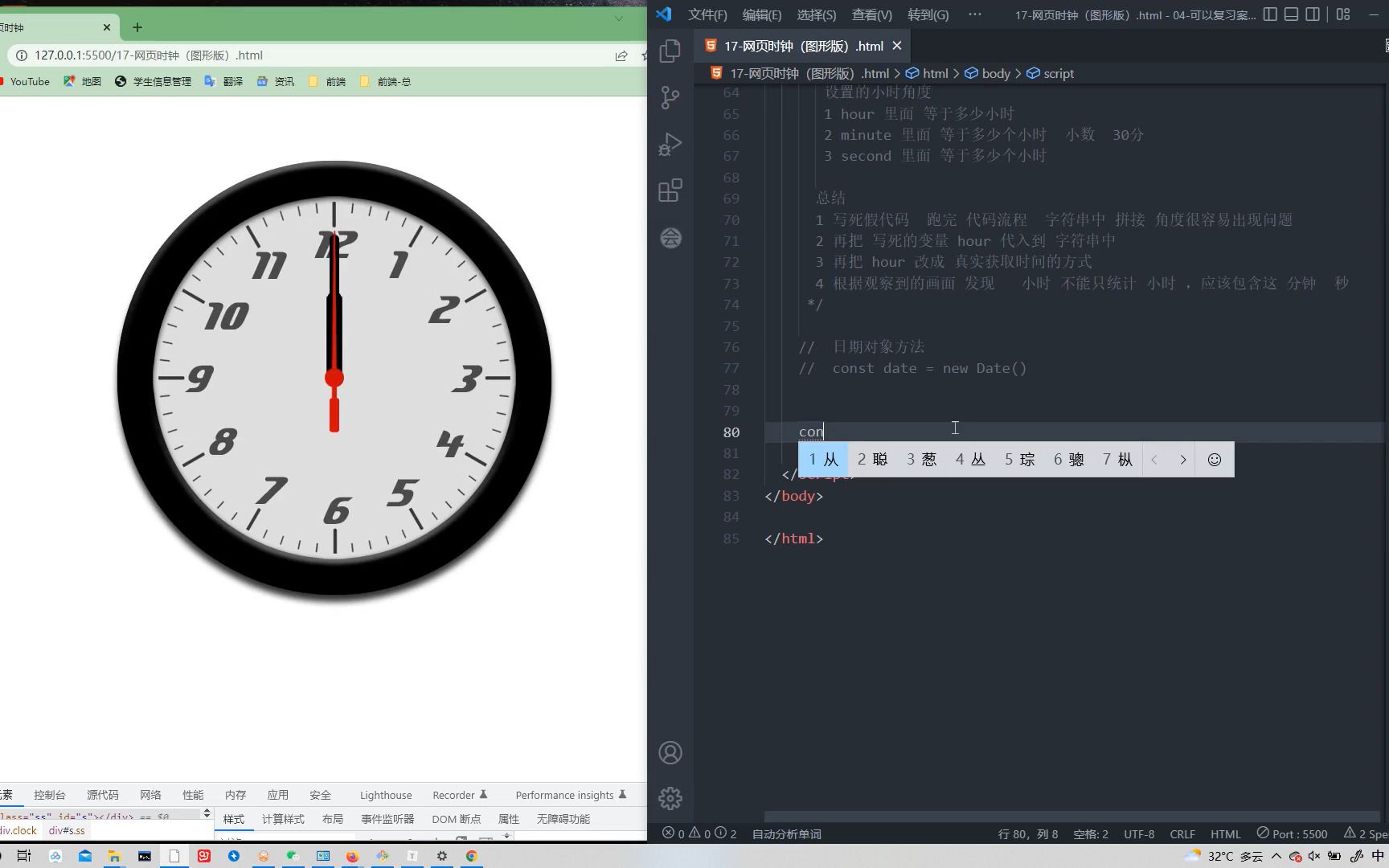This screenshot has height=868, width=1389.
Task: Toggle the bottom panel layout icon
Action: 1291,14
